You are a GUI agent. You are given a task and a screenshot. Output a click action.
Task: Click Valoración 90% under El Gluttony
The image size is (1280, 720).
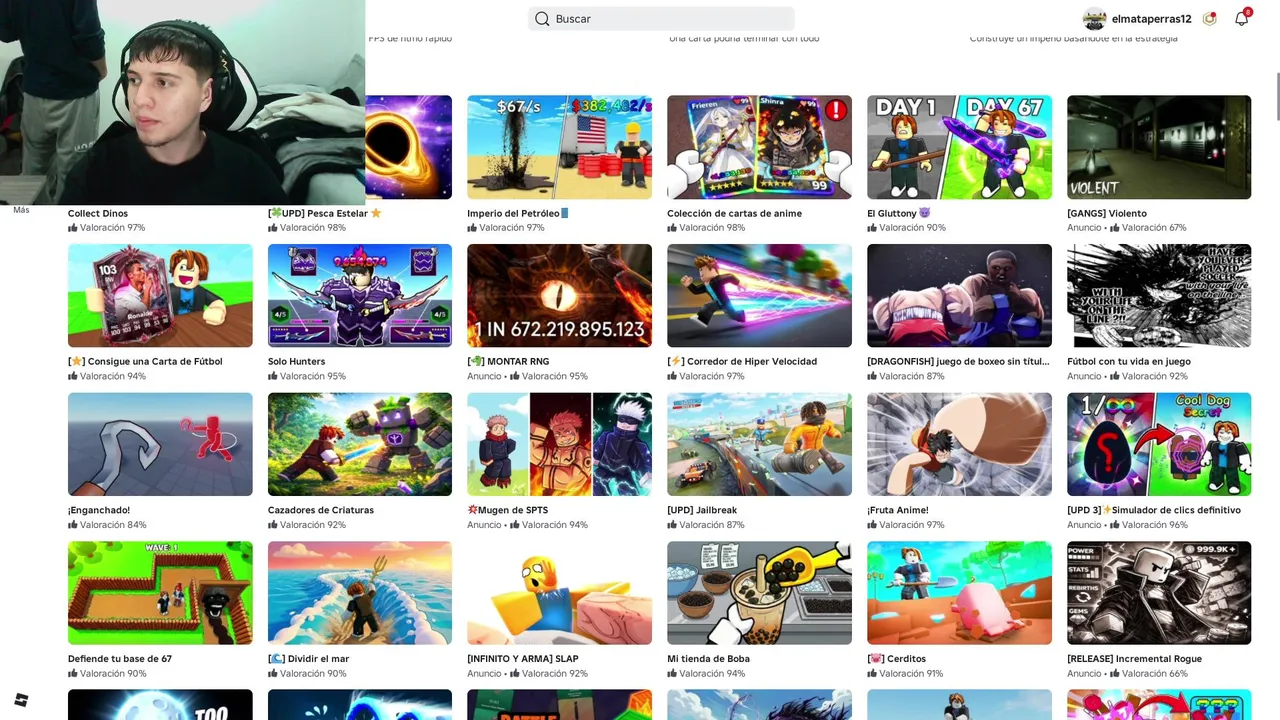coord(906,228)
